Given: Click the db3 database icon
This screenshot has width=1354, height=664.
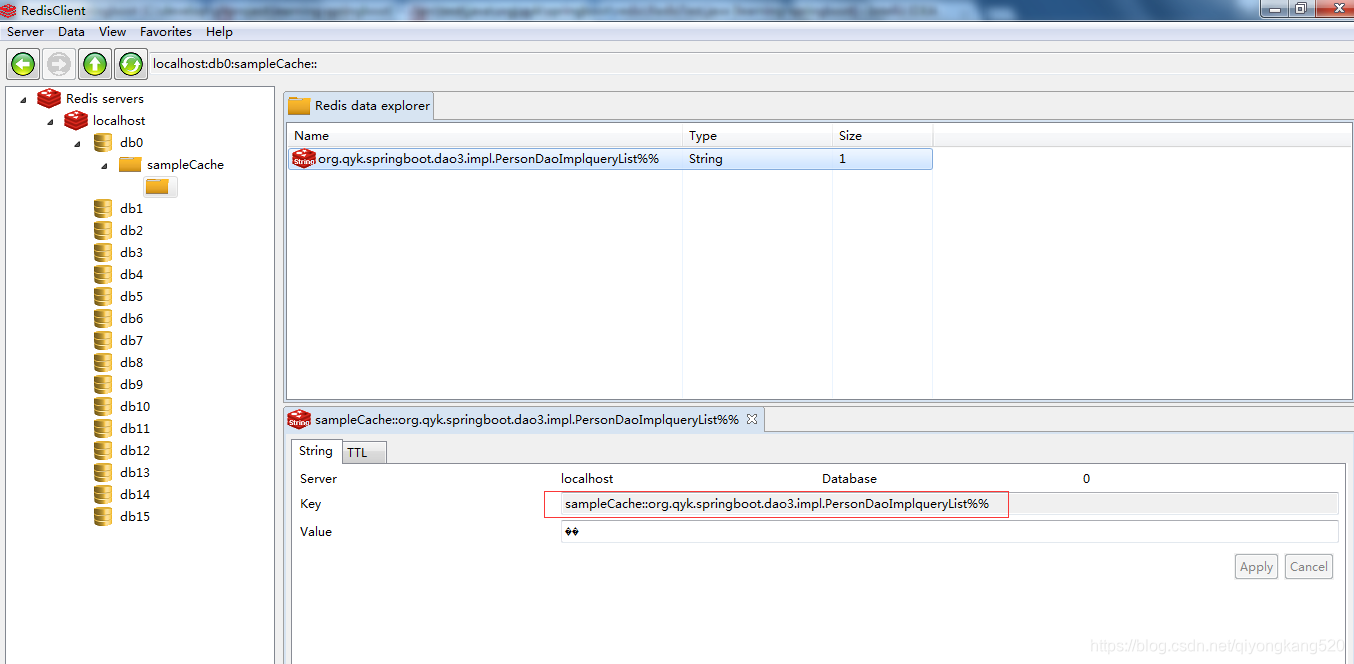Looking at the screenshot, I should [x=103, y=252].
